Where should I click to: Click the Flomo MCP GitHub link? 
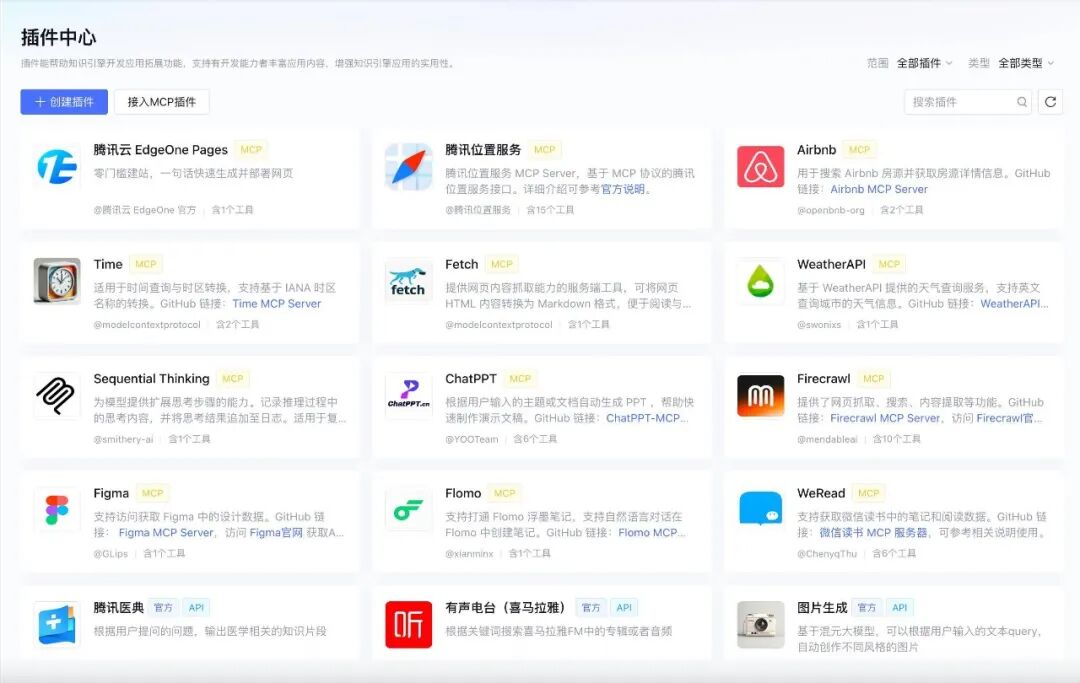click(x=651, y=533)
